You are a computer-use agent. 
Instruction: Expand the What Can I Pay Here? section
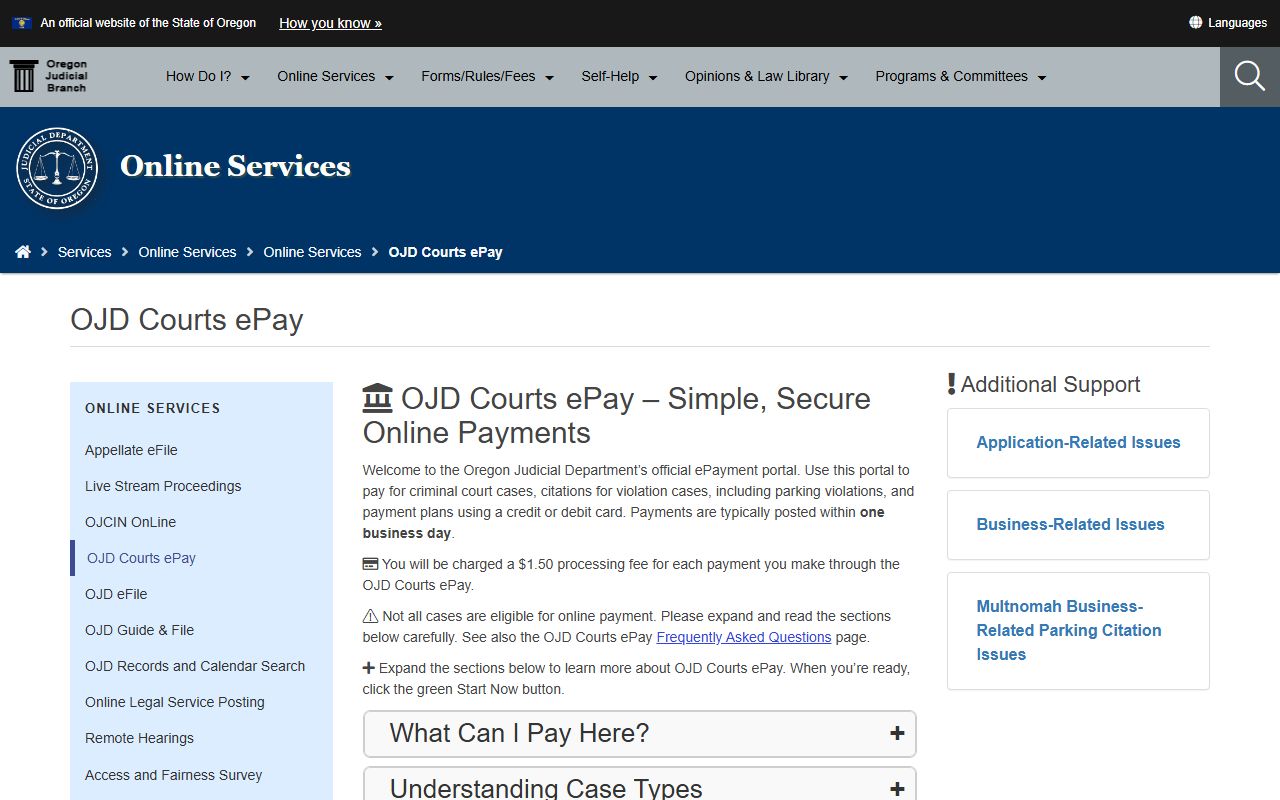[640, 734]
